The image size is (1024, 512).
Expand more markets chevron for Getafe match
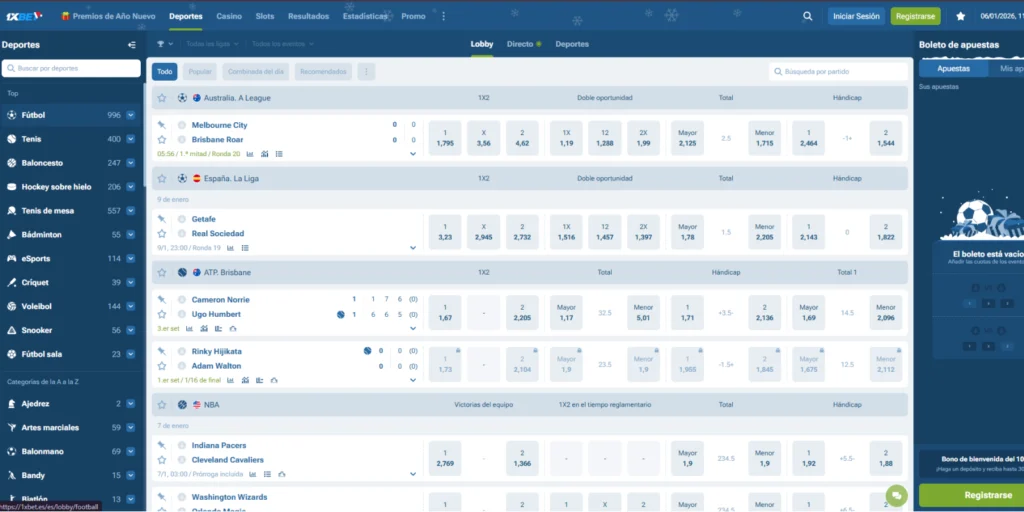(413, 248)
